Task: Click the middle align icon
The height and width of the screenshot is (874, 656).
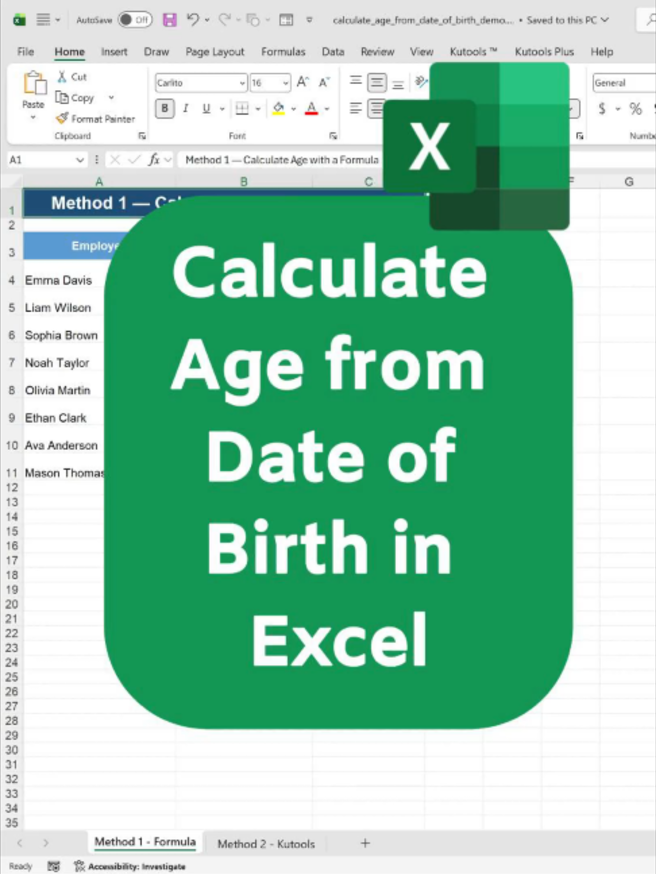Action: point(377,83)
